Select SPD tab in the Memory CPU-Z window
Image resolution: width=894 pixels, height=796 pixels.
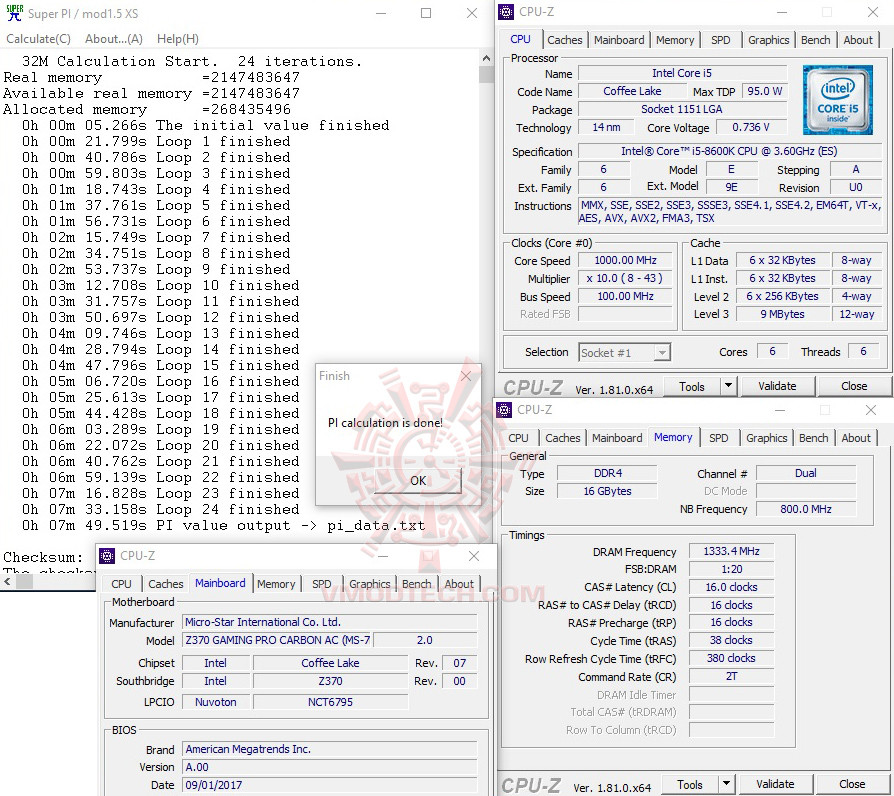pyautogui.click(x=718, y=438)
